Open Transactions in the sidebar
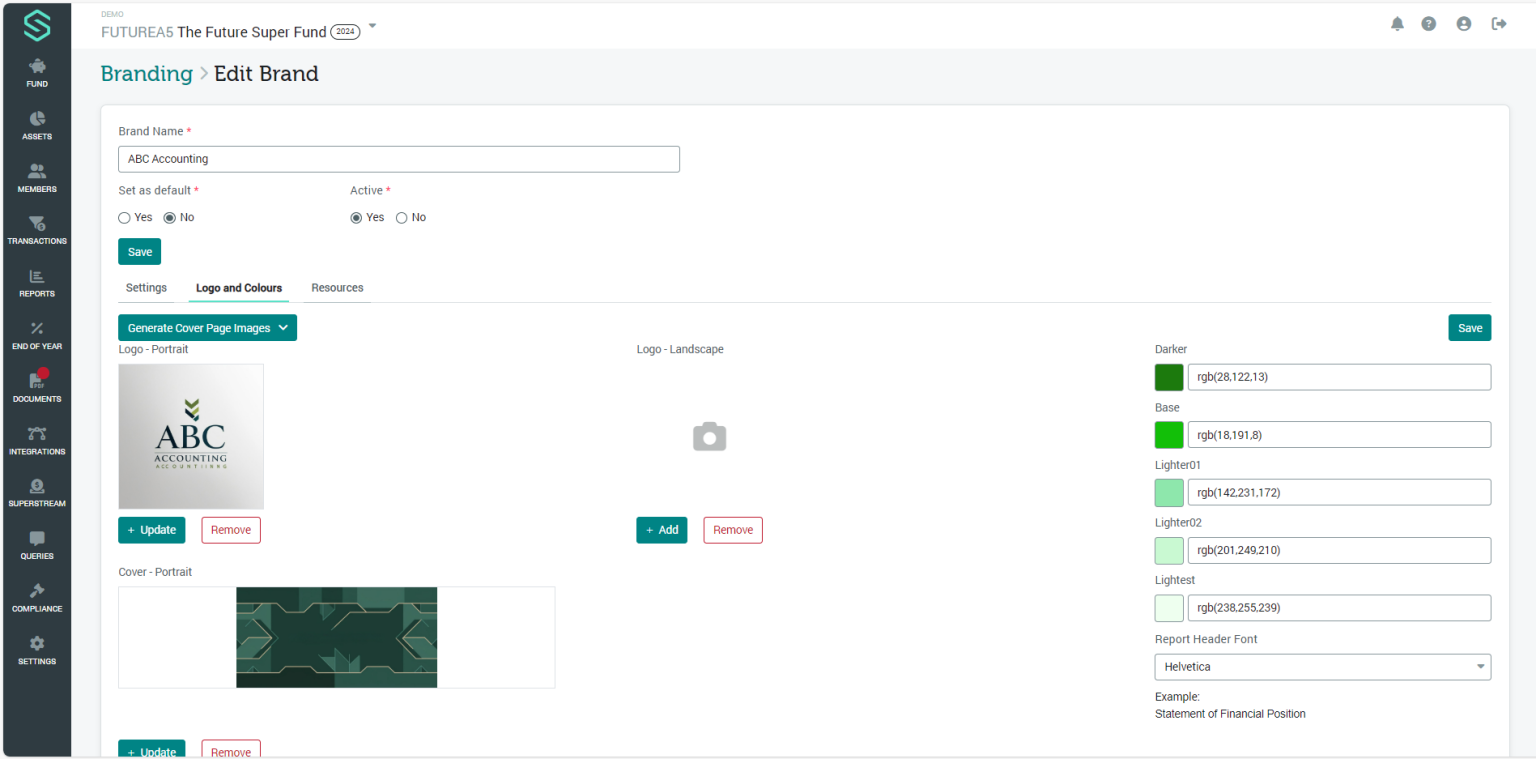The width and height of the screenshot is (1536, 759). point(37,229)
